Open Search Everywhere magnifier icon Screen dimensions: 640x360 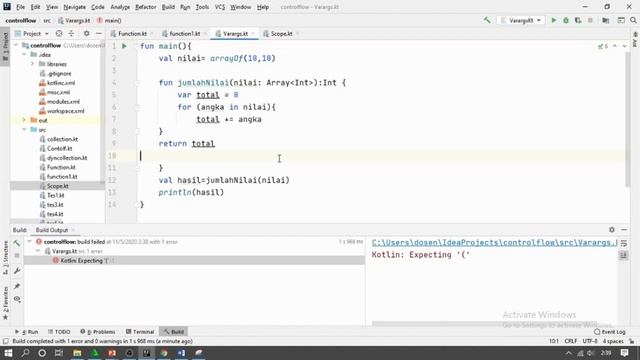[x=633, y=20]
